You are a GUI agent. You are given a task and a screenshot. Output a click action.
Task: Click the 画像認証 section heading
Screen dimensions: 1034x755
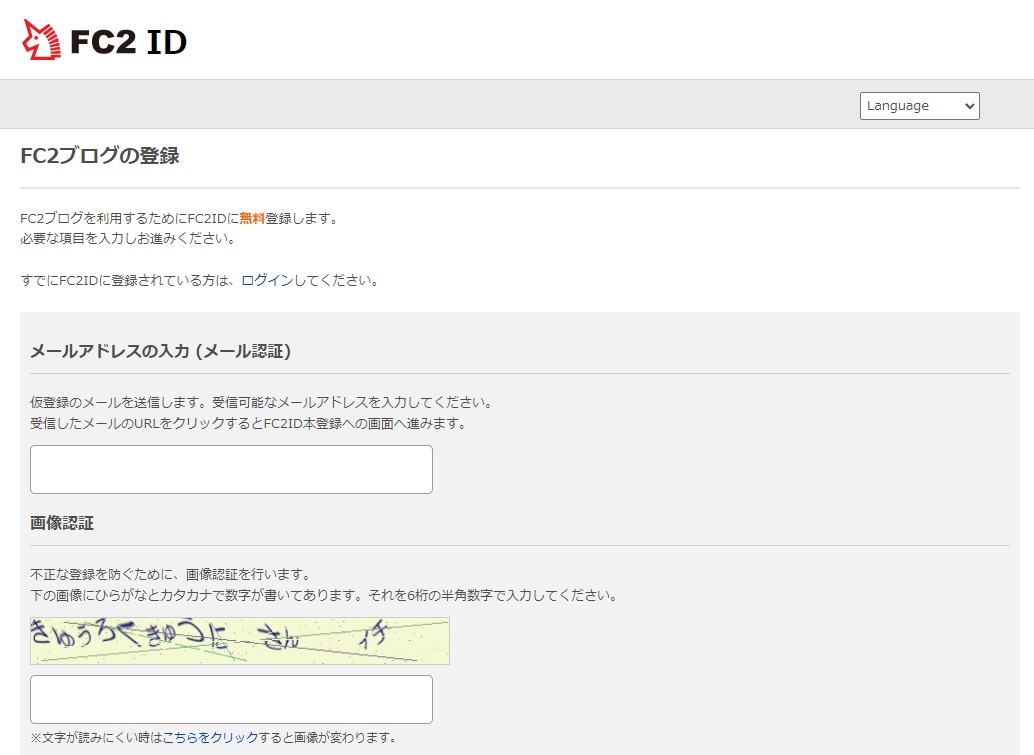pos(62,523)
